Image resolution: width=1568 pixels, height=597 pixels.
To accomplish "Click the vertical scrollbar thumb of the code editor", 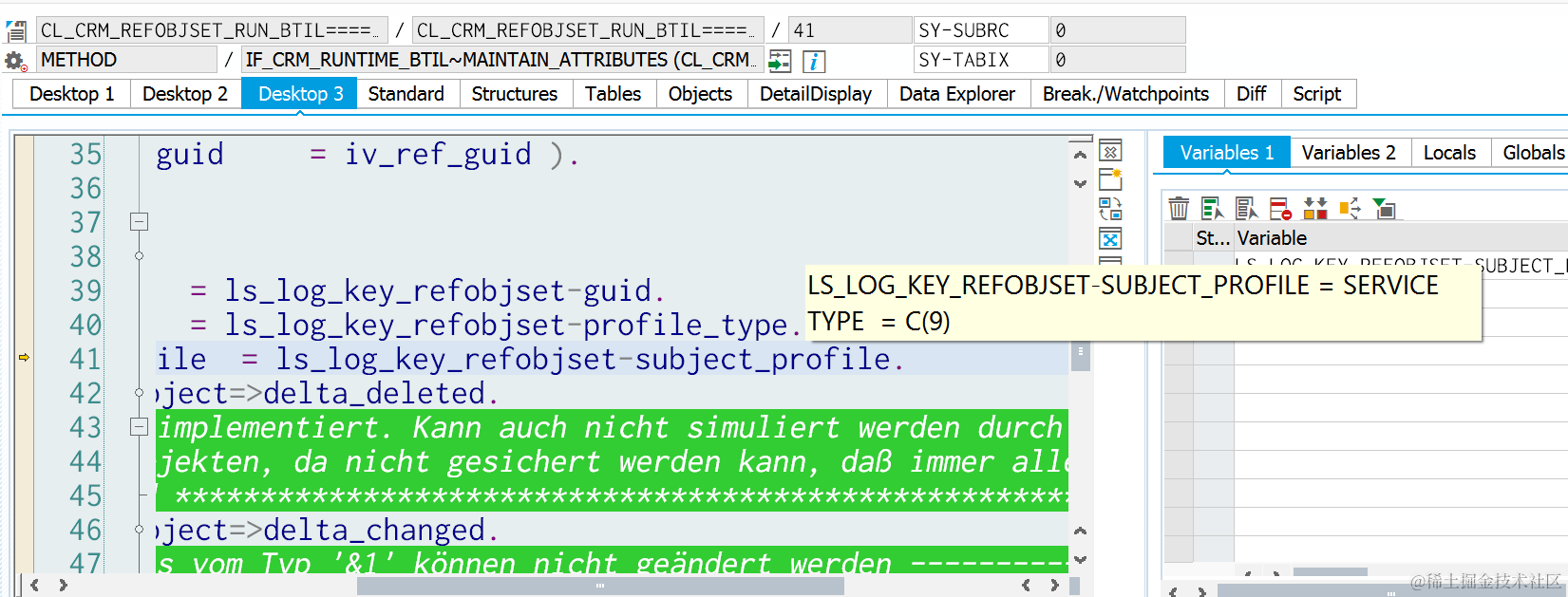I will (x=1080, y=355).
